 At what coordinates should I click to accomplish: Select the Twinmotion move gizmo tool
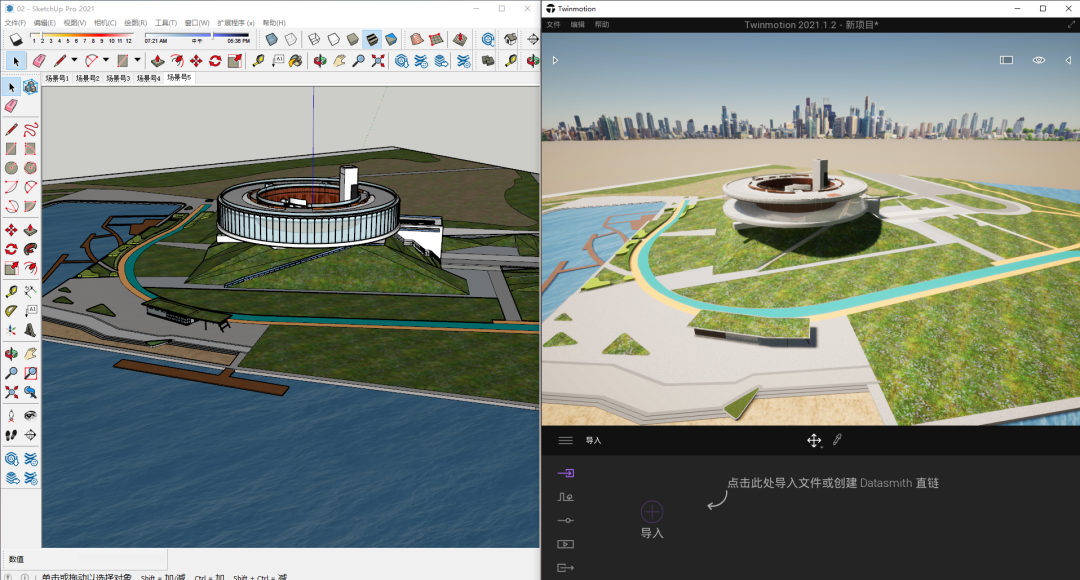814,440
